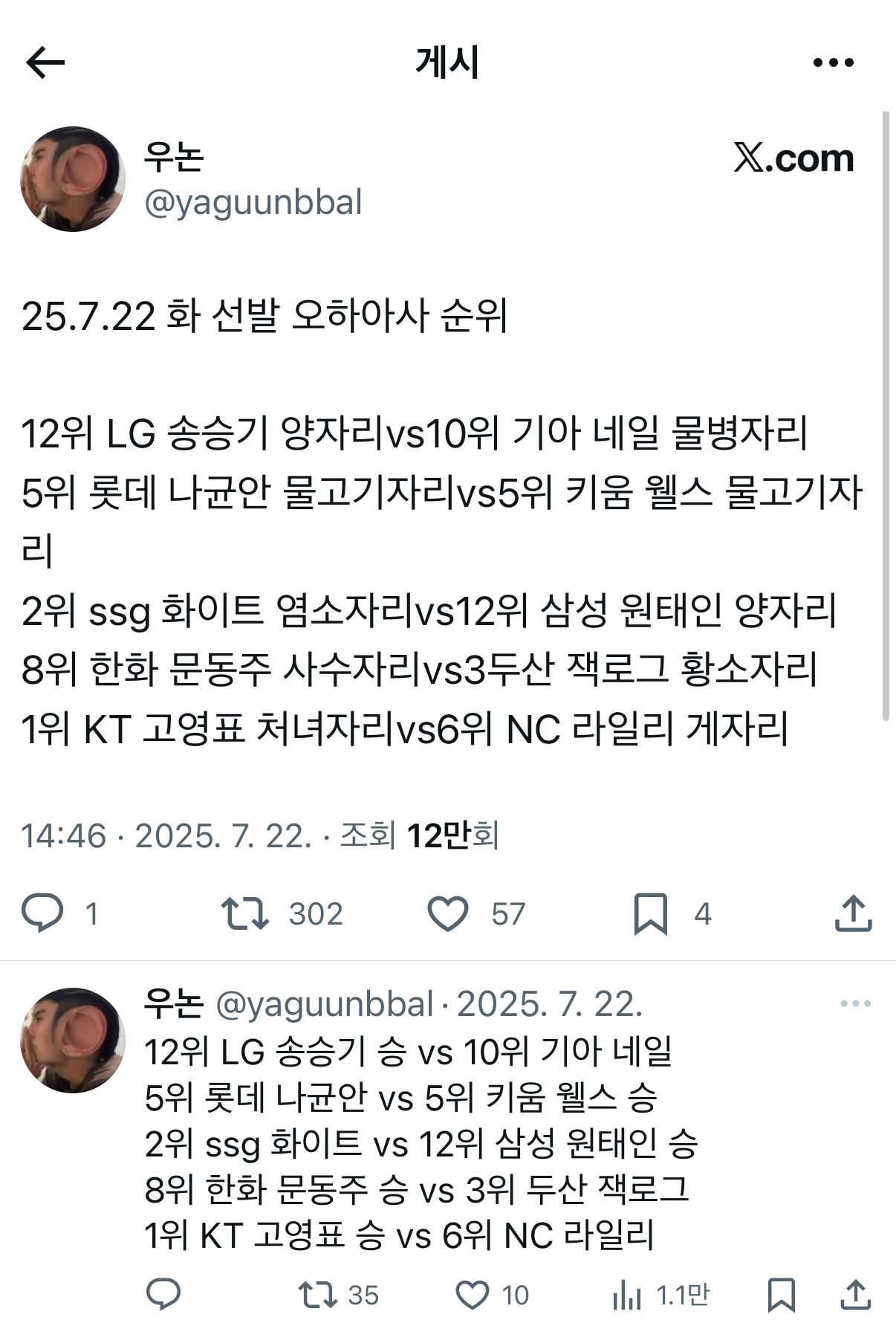This screenshot has height=1320, width=896.
Task: Bookmark the main post with 4 bookmarks
Action: click(x=650, y=913)
